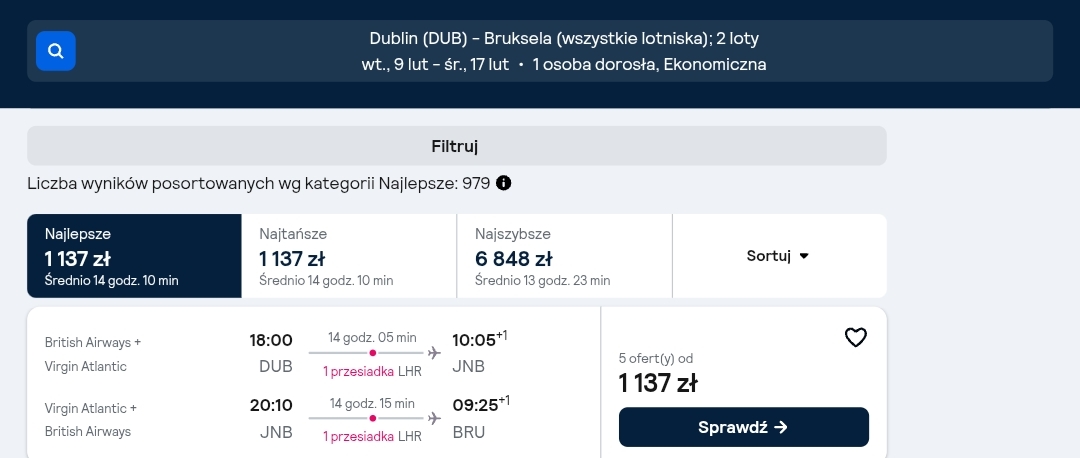1080x458 pixels.
Task: Open the Sortuj sorting menu
Action: coord(779,256)
